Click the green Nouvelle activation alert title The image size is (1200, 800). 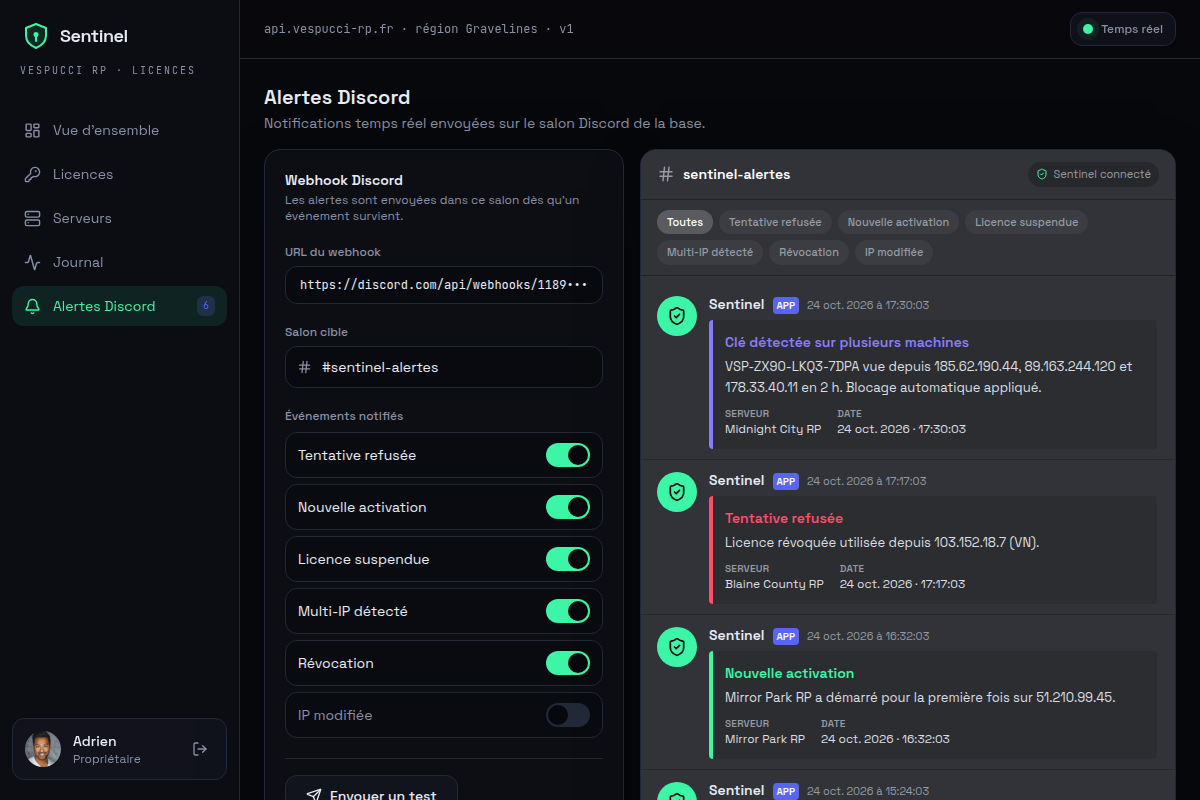click(790, 673)
